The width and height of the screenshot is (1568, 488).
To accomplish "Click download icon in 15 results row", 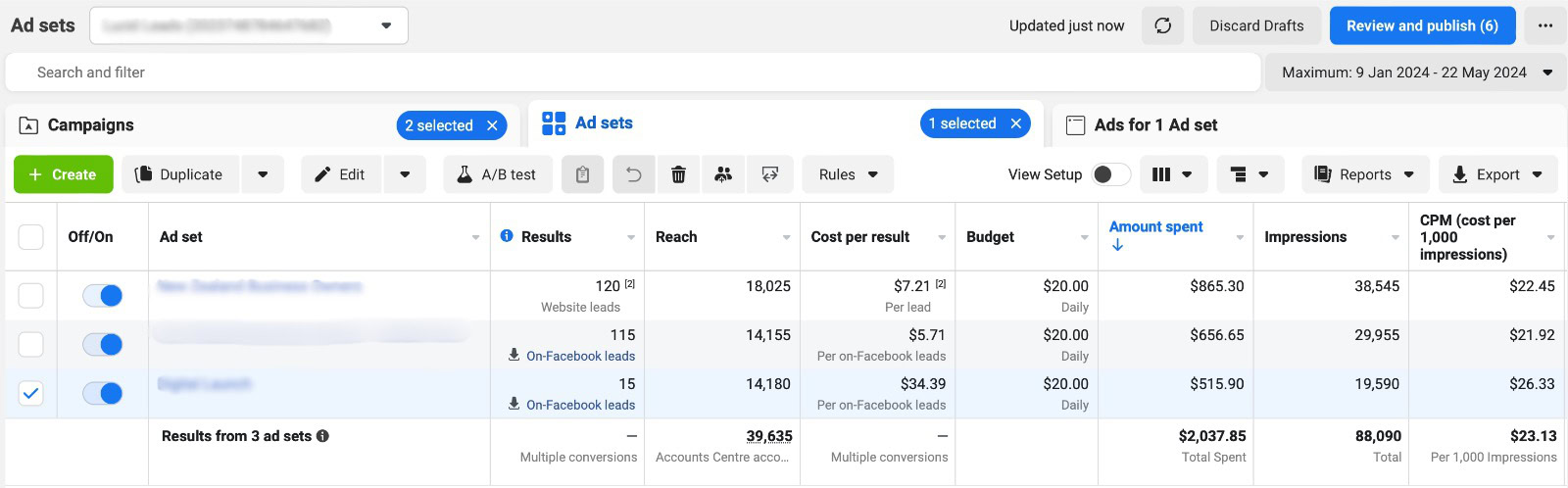I will [514, 404].
